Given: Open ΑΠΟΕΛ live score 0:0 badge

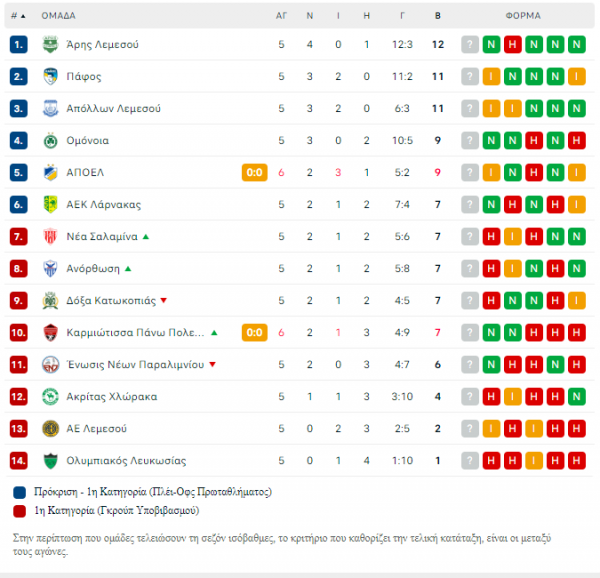Looking at the screenshot, I should [x=254, y=173].
